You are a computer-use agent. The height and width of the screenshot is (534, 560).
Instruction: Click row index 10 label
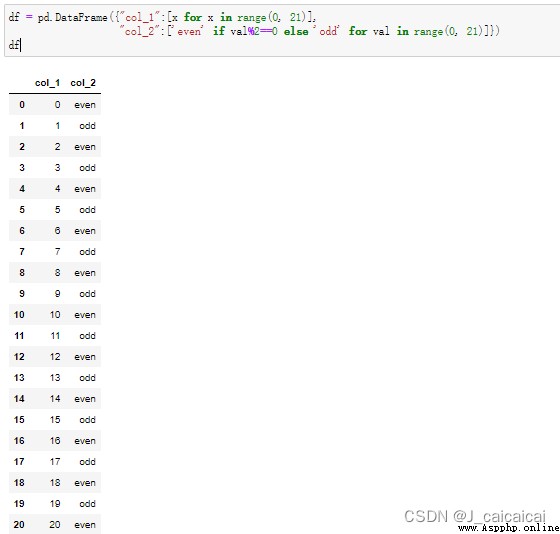[19, 315]
